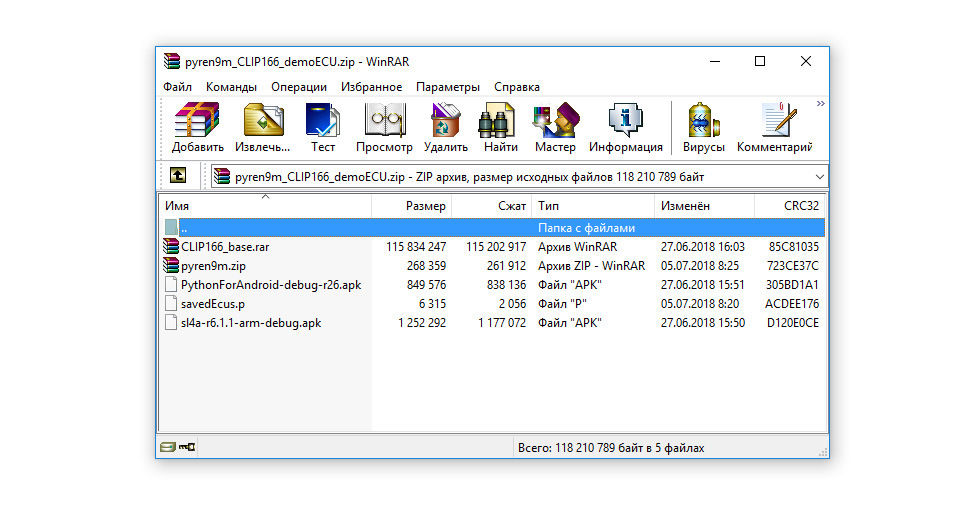Screen dimensions: 960x510
Task: Click the pyren9m.zip archive icon
Action: coord(171,266)
